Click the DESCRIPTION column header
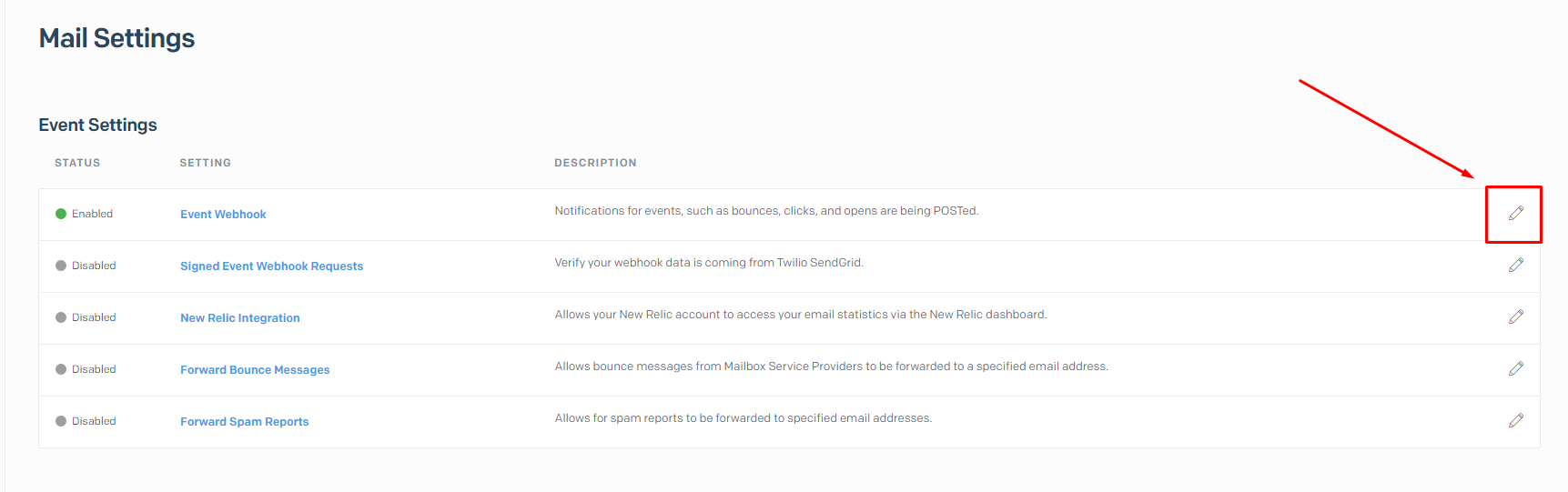 tap(595, 163)
